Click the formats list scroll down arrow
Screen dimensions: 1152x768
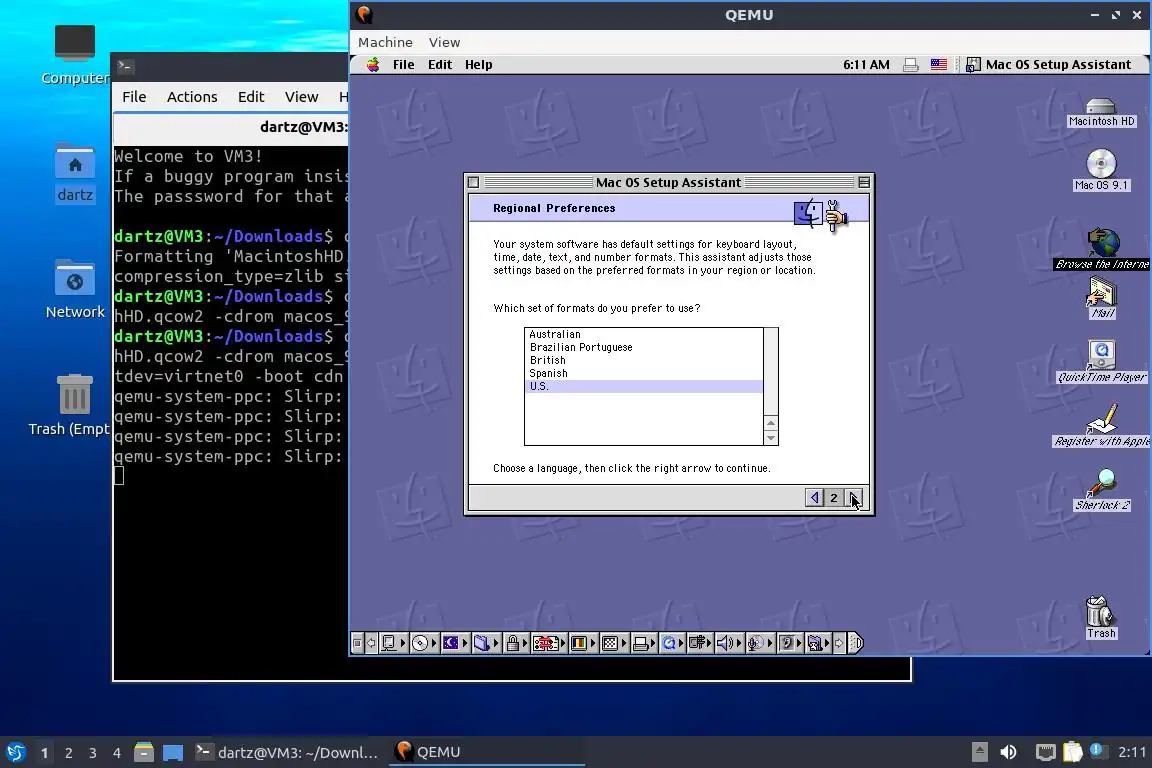tap(771, 437)
